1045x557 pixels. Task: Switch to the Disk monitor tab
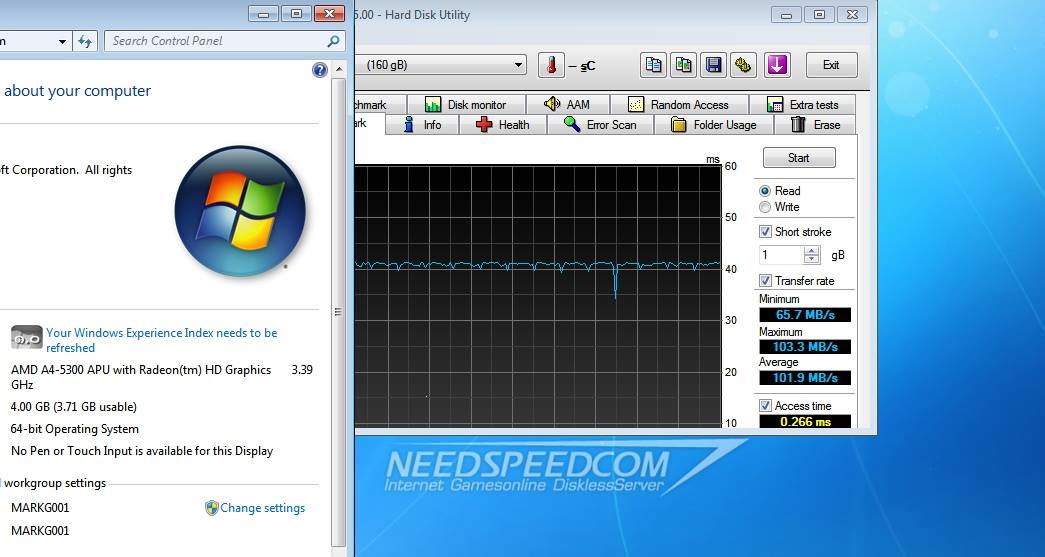[x=466, y=105]
